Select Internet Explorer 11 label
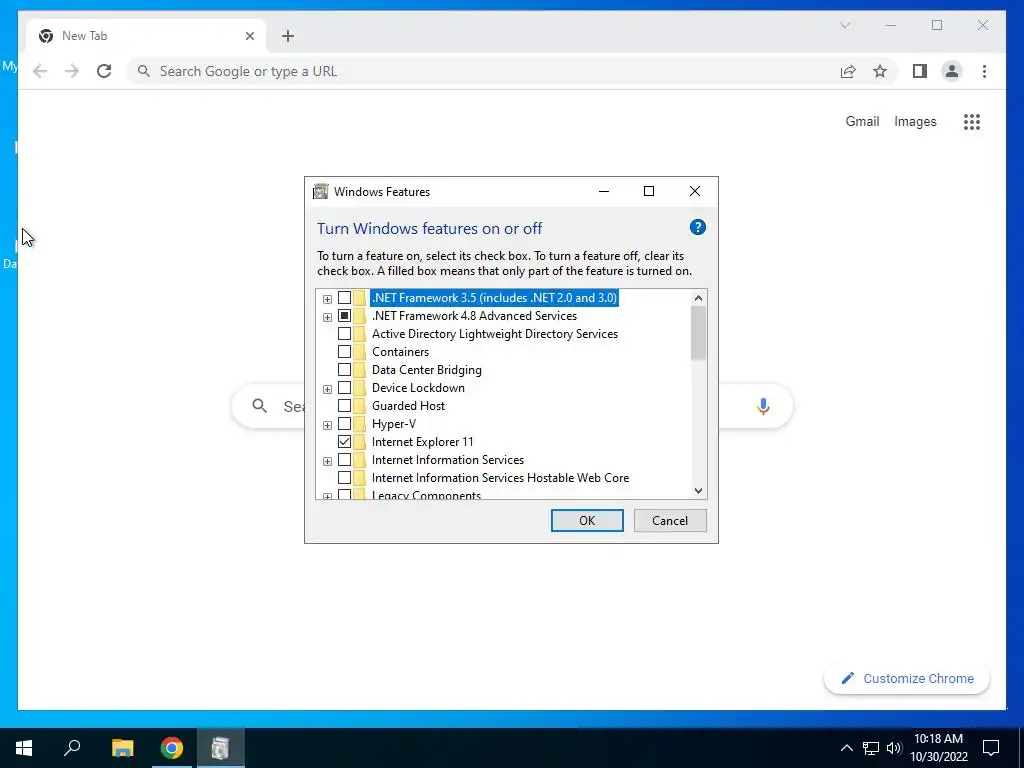Viewport: 1024px width, 768px height. click(423, 441)
